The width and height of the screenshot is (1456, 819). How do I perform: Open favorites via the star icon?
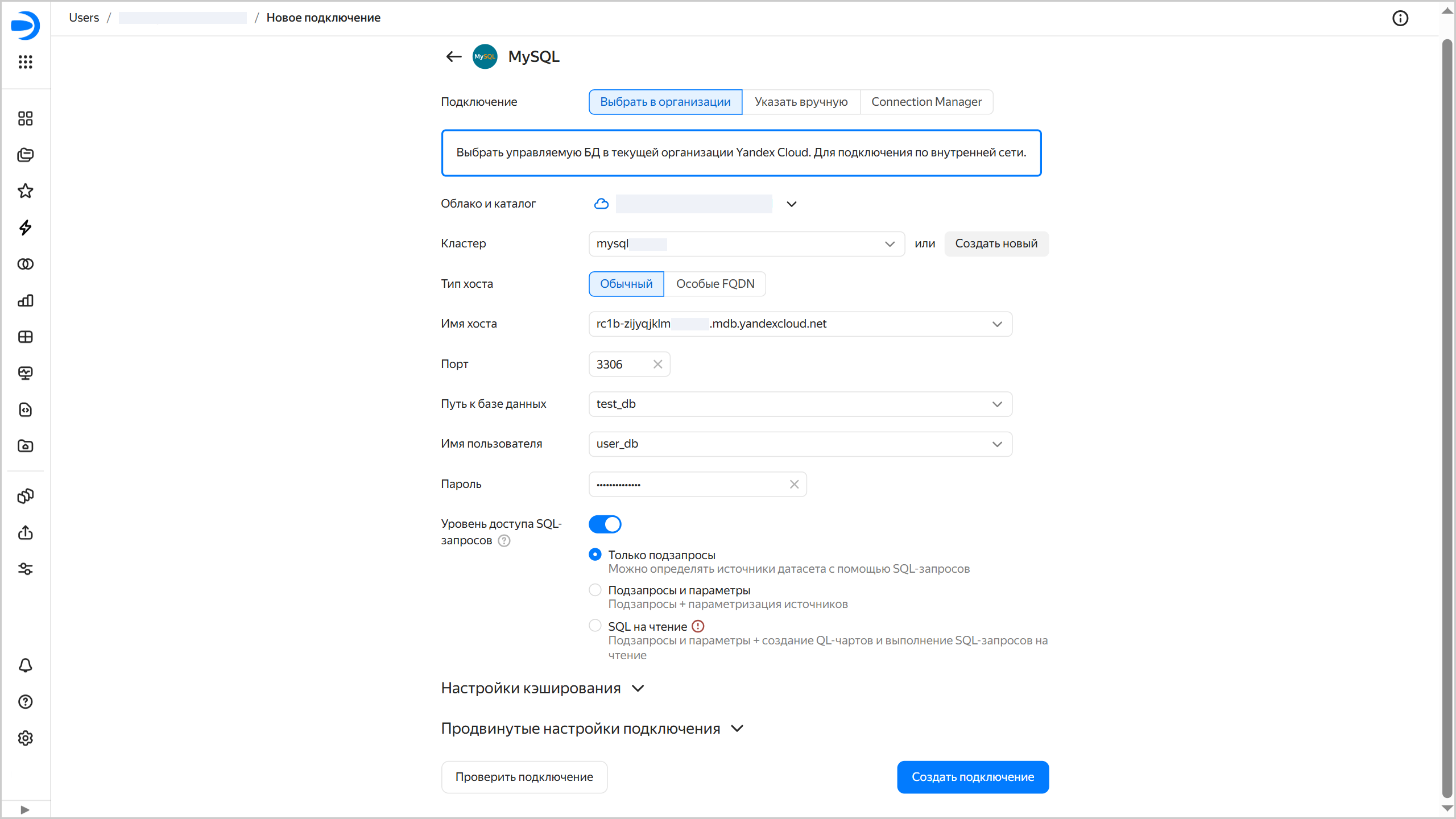tap(25, 191)
